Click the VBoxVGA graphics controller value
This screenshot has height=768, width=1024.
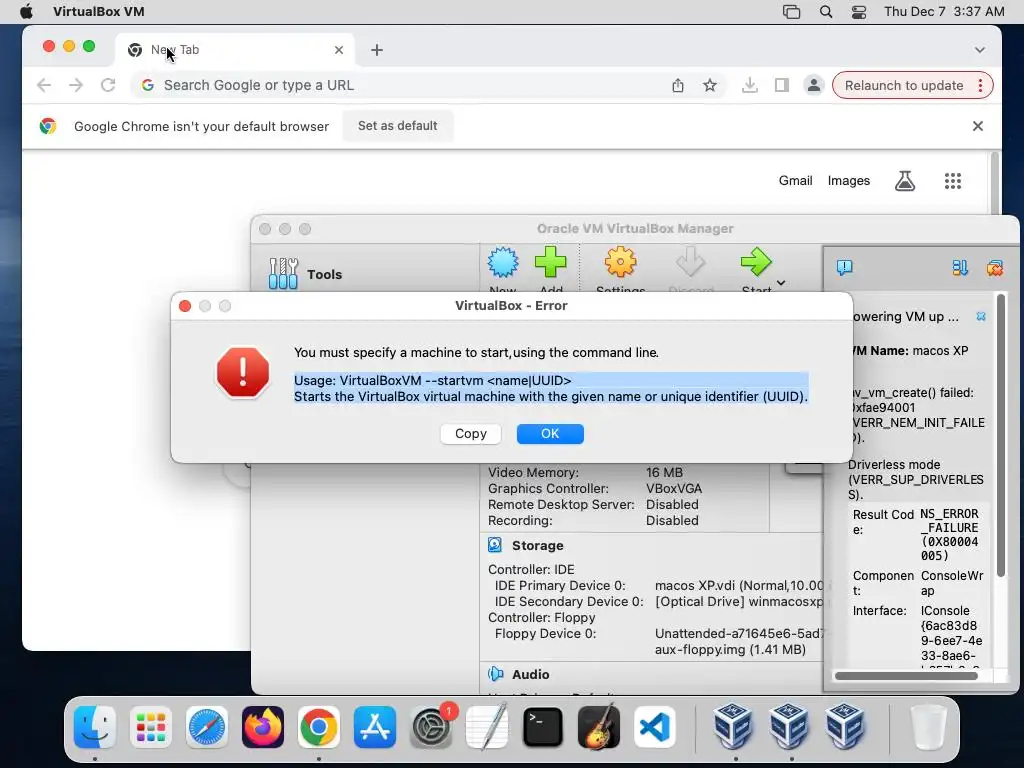[x=674, y=488]
